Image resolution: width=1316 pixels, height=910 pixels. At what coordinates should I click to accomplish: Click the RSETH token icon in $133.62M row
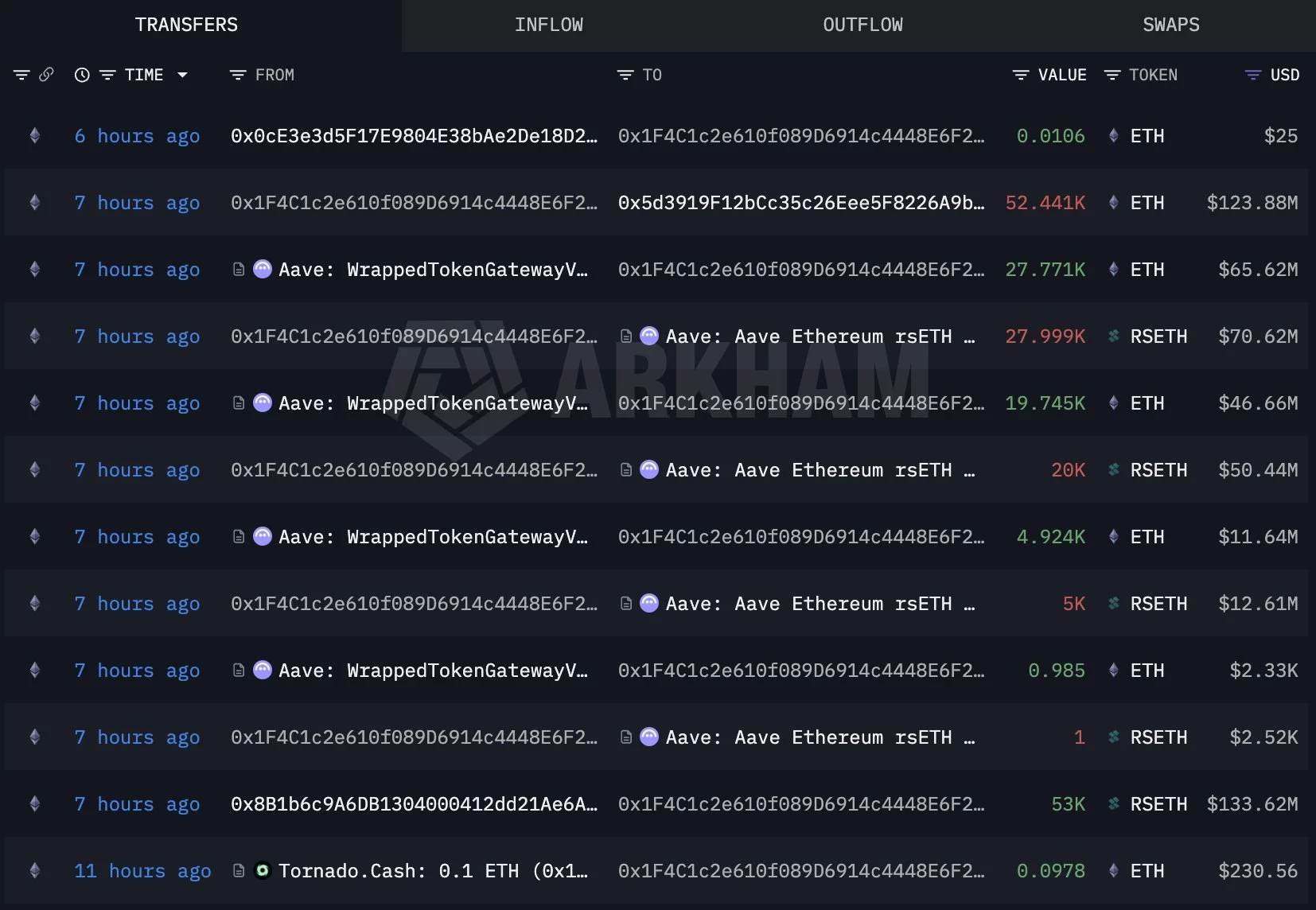click(x=1114, y=804)
